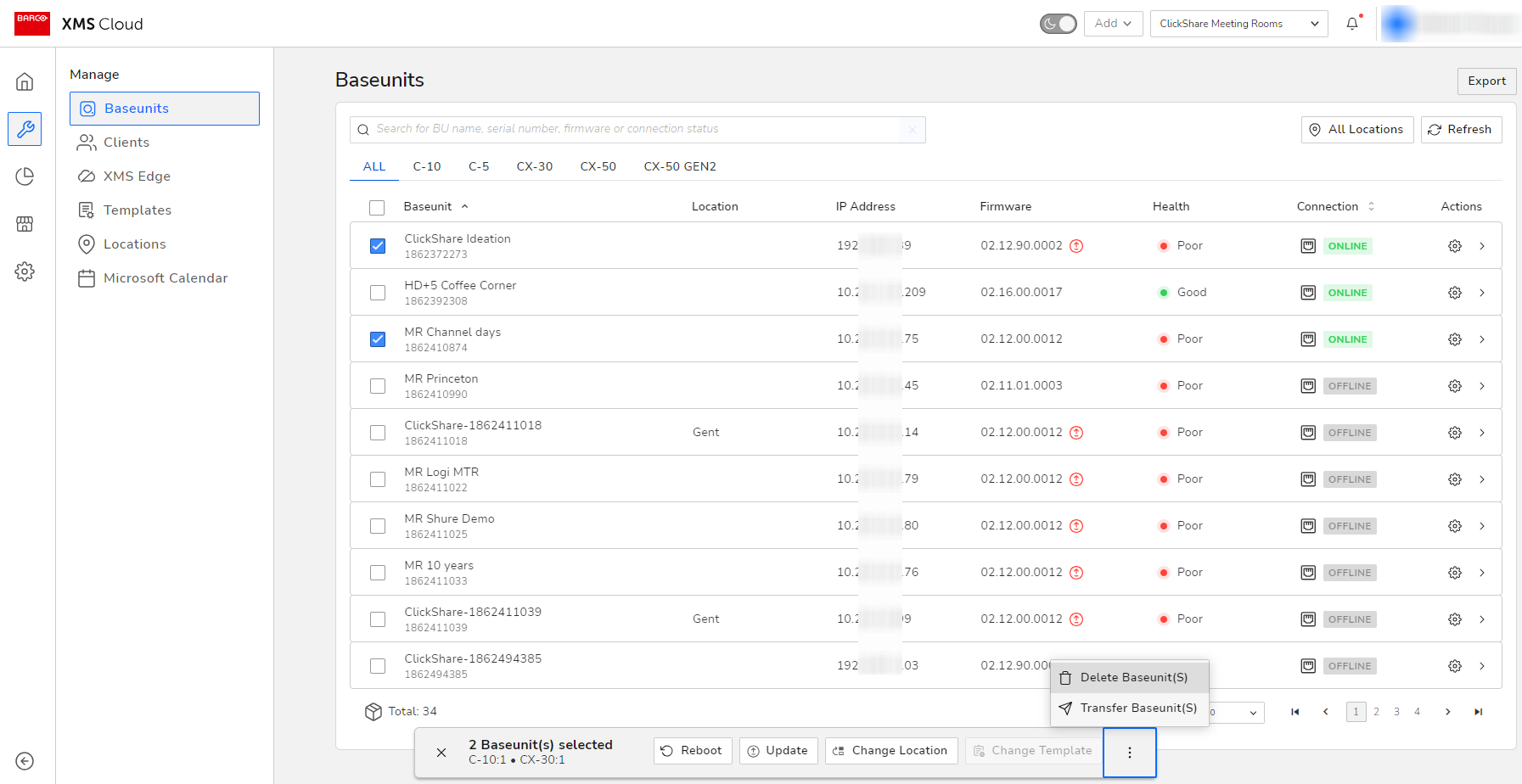Open the Add dropdown

[1113, 23]
